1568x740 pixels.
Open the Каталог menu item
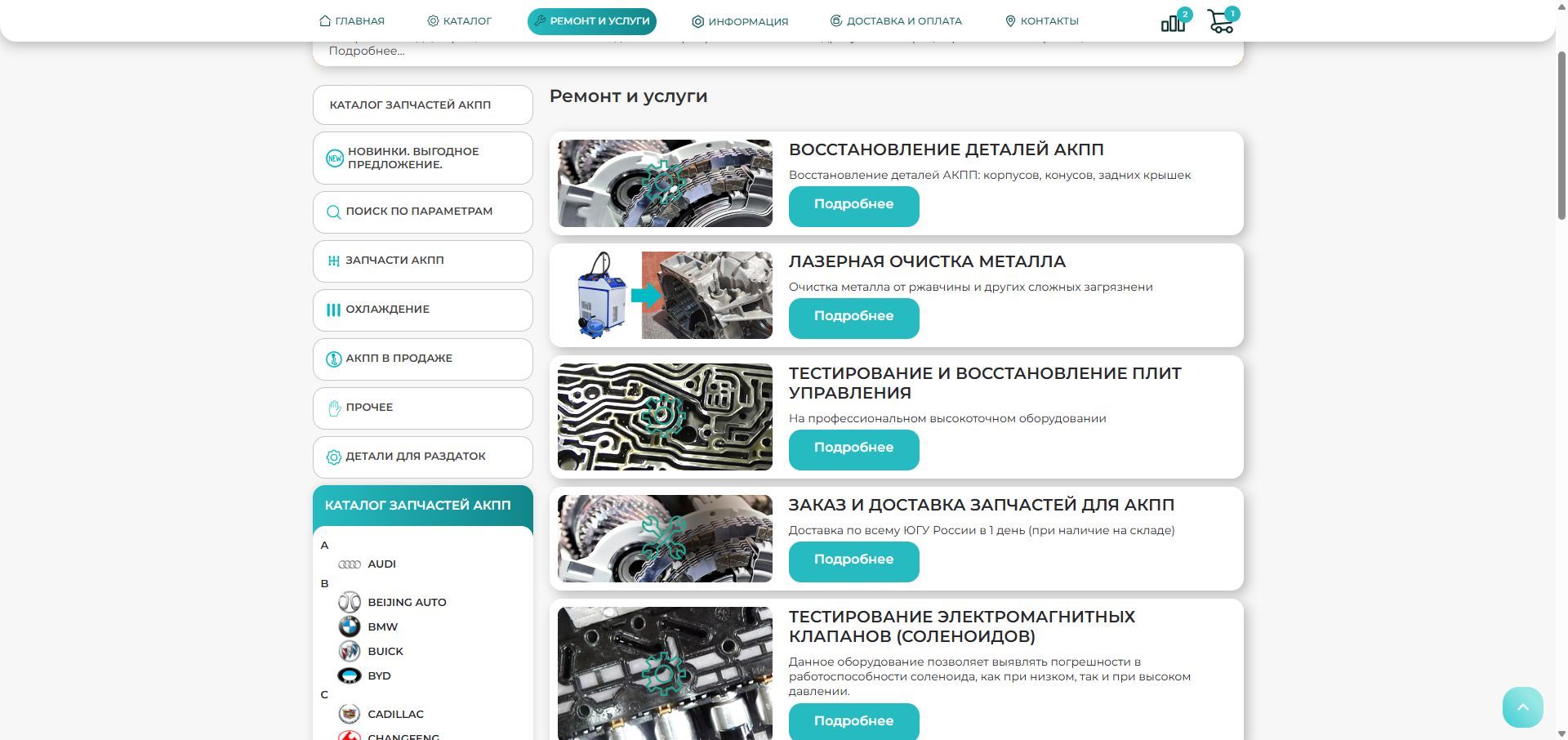point(460,21)
